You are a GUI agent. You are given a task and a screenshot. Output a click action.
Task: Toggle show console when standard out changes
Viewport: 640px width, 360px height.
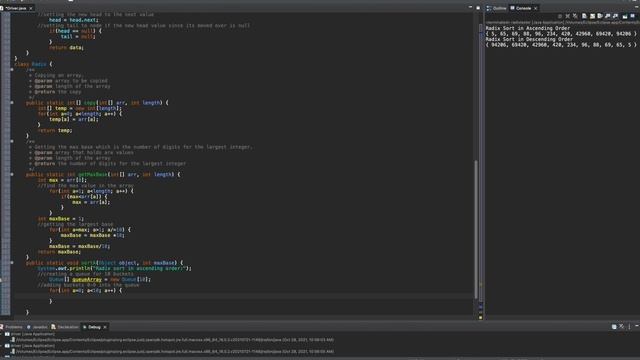click(608, 16)
